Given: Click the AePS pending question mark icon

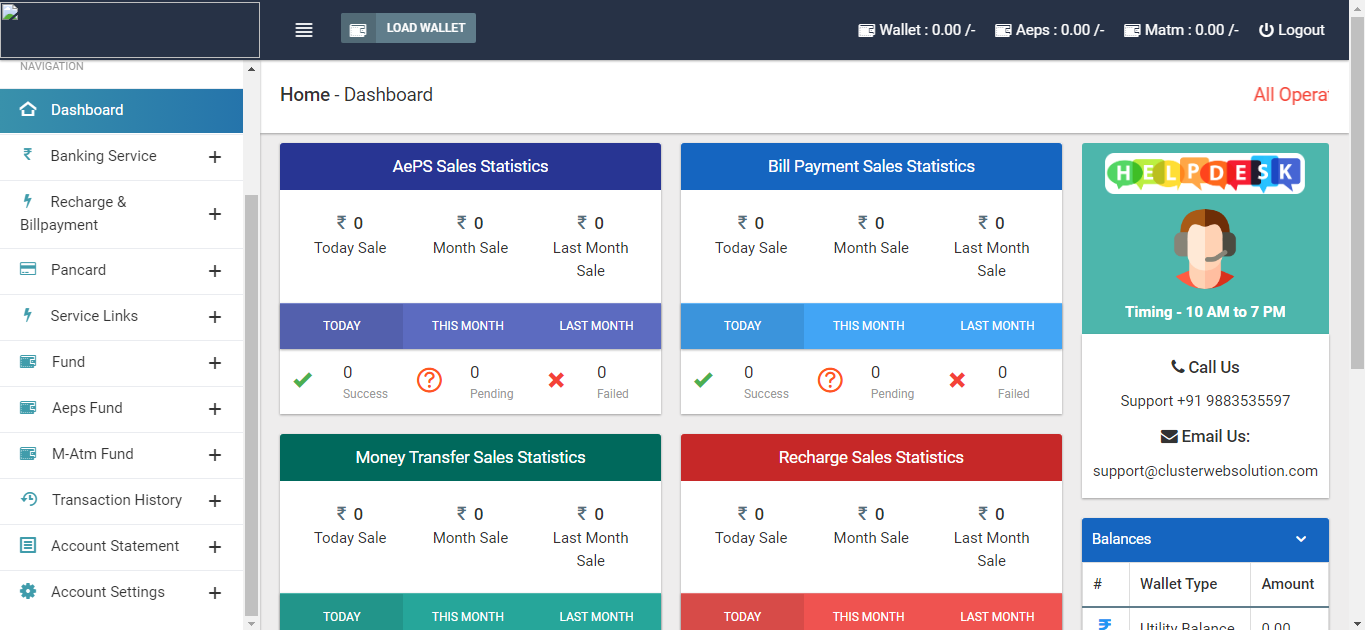Looking at the screenshot, I should click(x=429, y=380).
